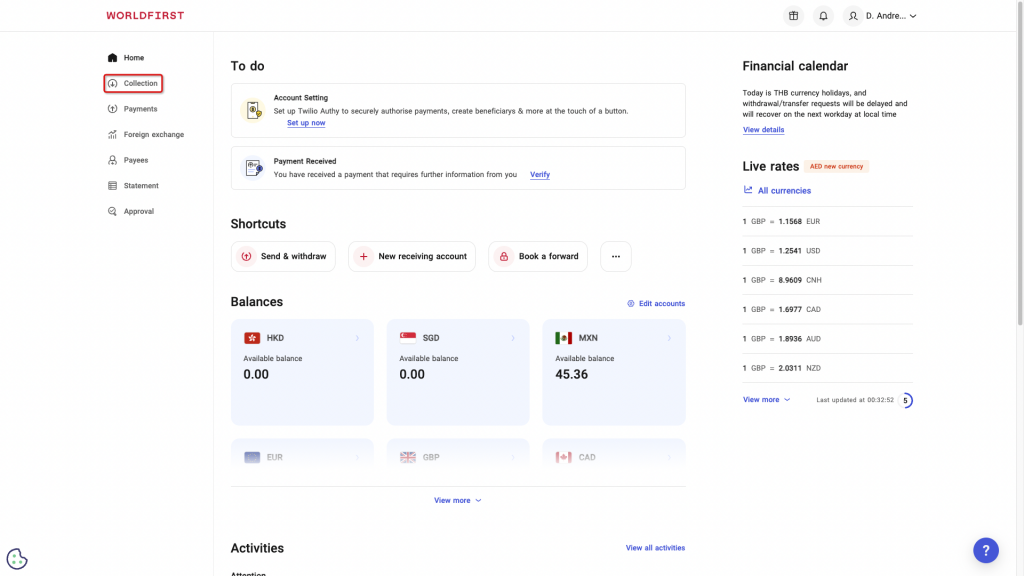Click the Set up now link

(306, 123)
